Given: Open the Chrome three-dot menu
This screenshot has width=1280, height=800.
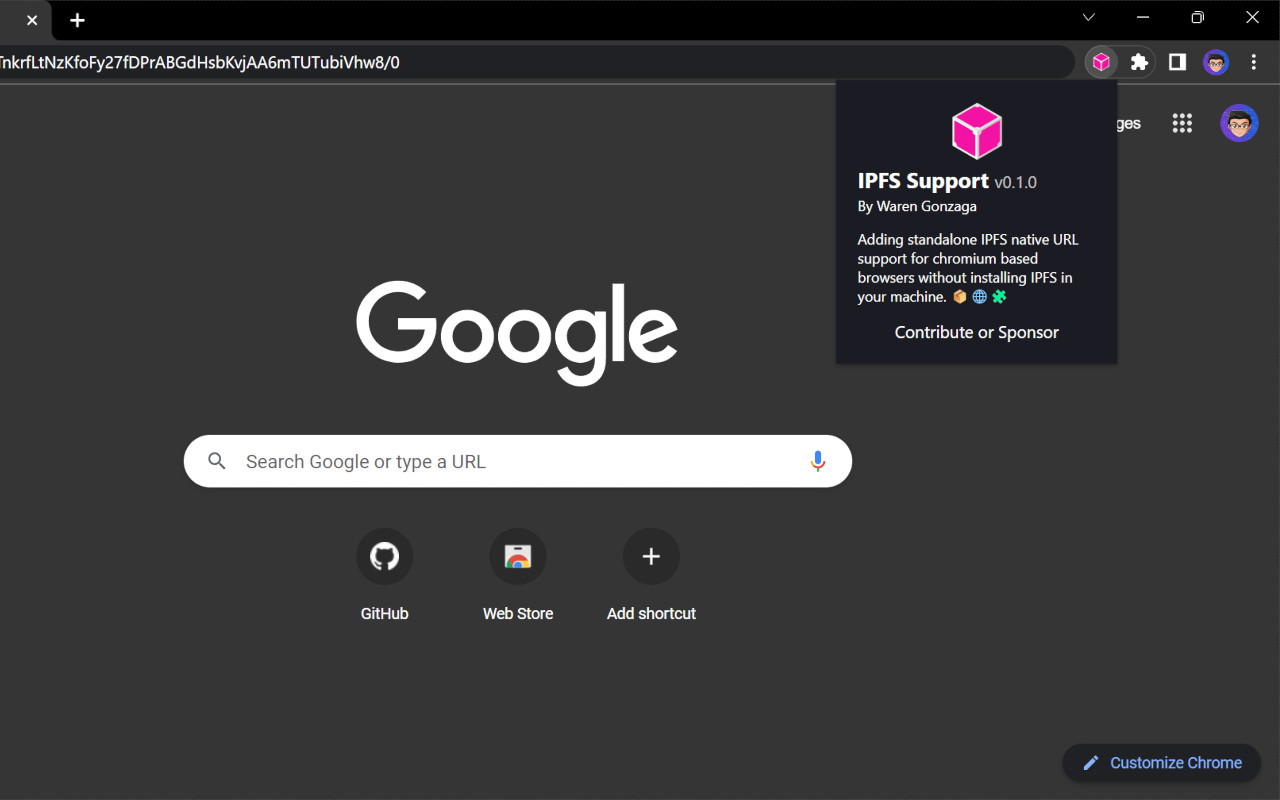Looking at the screenshot, I should [x=1254, y=61].
